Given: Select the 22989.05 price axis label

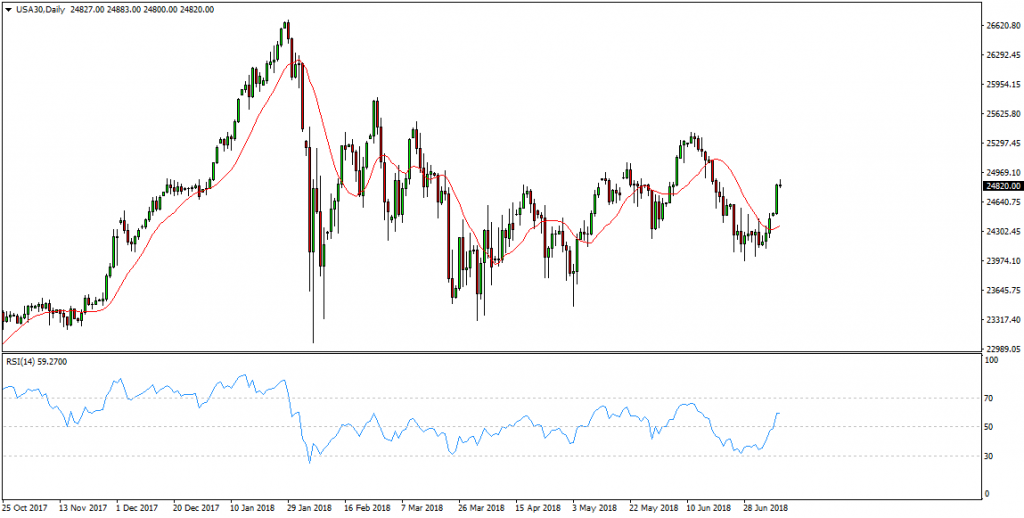Looking at the screenshot, I should tap(1003, 350).
